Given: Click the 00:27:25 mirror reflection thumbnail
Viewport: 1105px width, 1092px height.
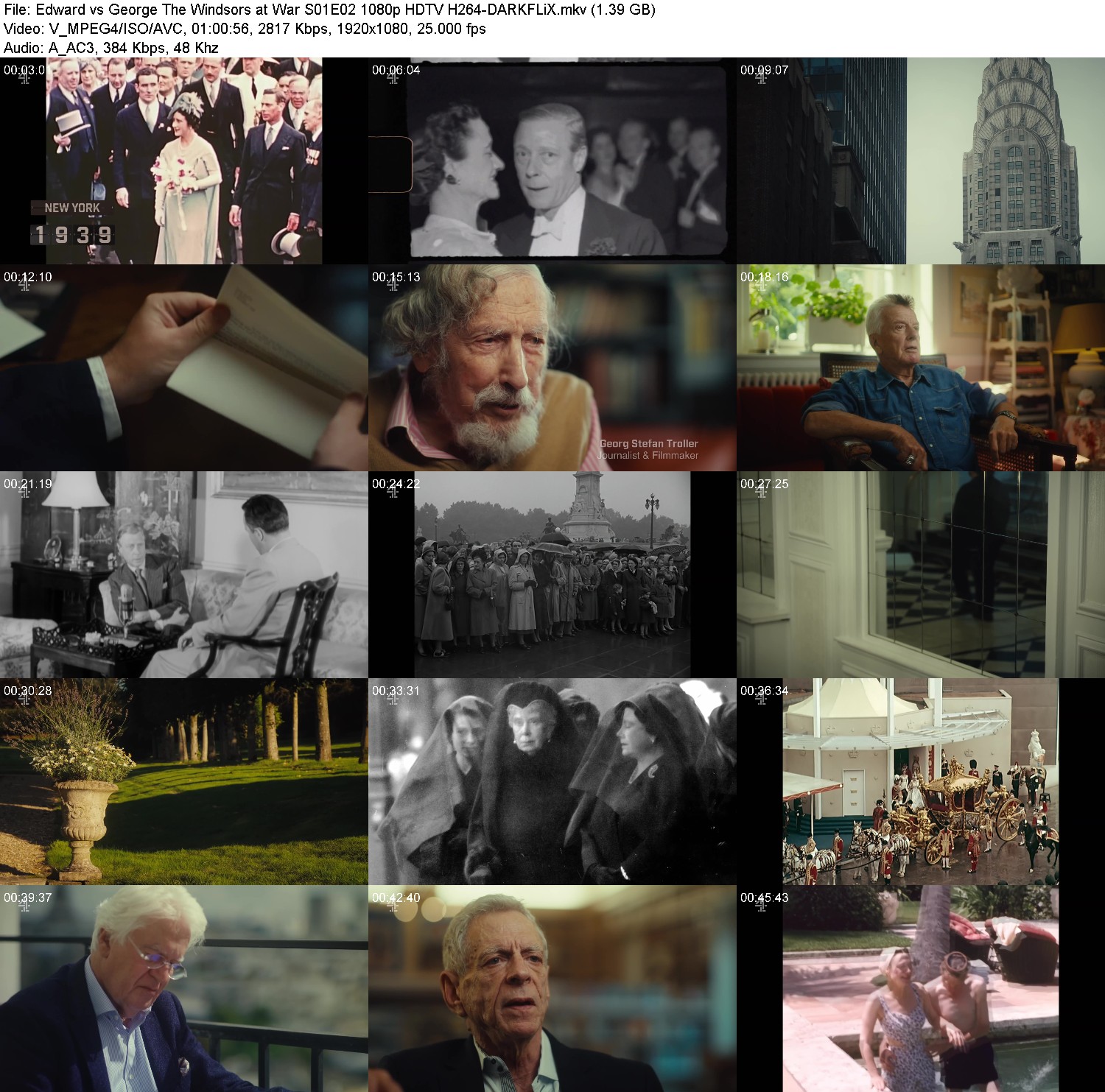Looking at the screenshot, I should [x=921, y=574].
